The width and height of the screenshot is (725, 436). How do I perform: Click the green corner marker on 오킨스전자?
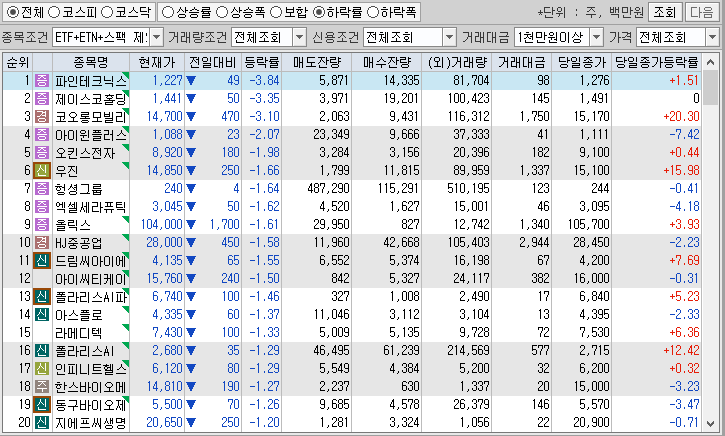125,147
